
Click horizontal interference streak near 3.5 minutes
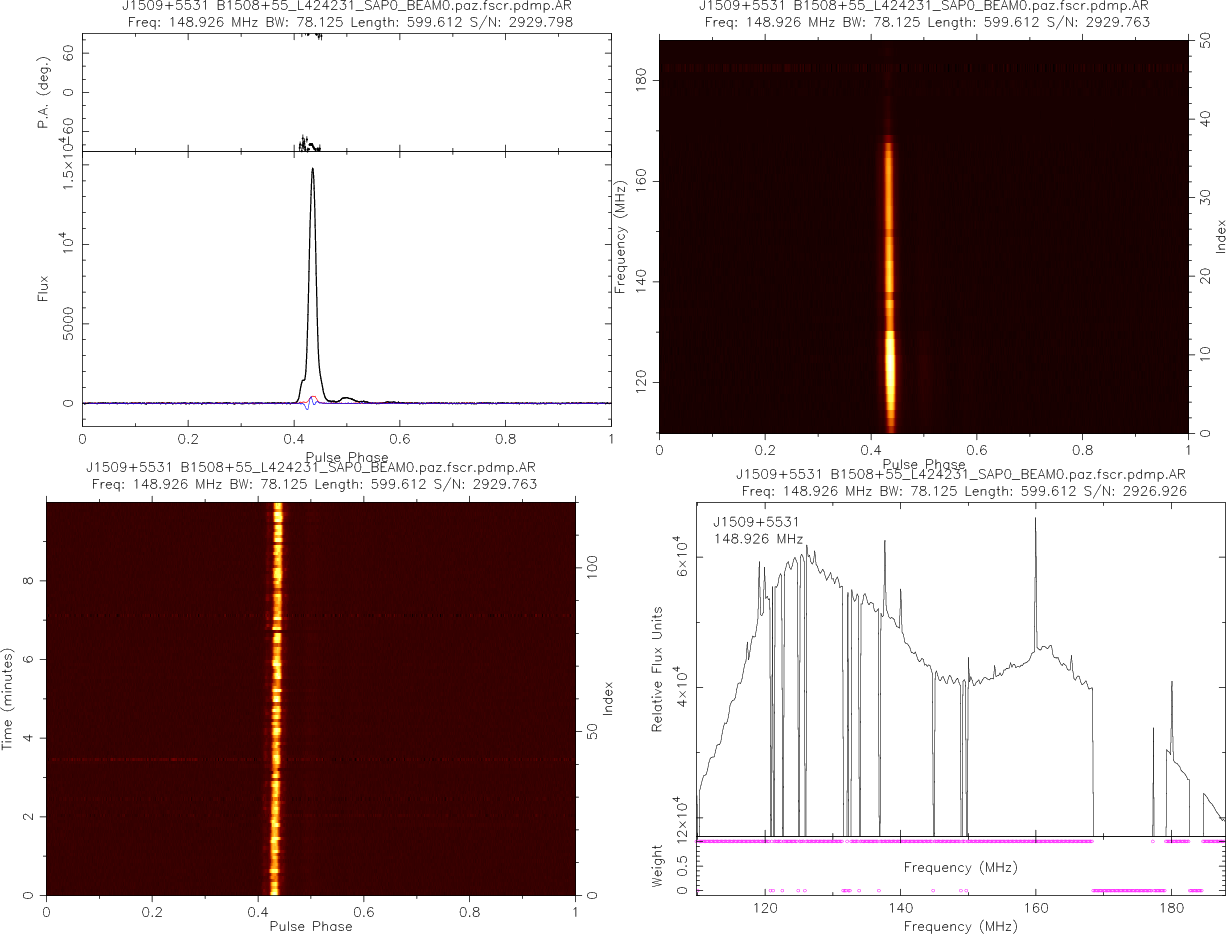pos(150,760)
